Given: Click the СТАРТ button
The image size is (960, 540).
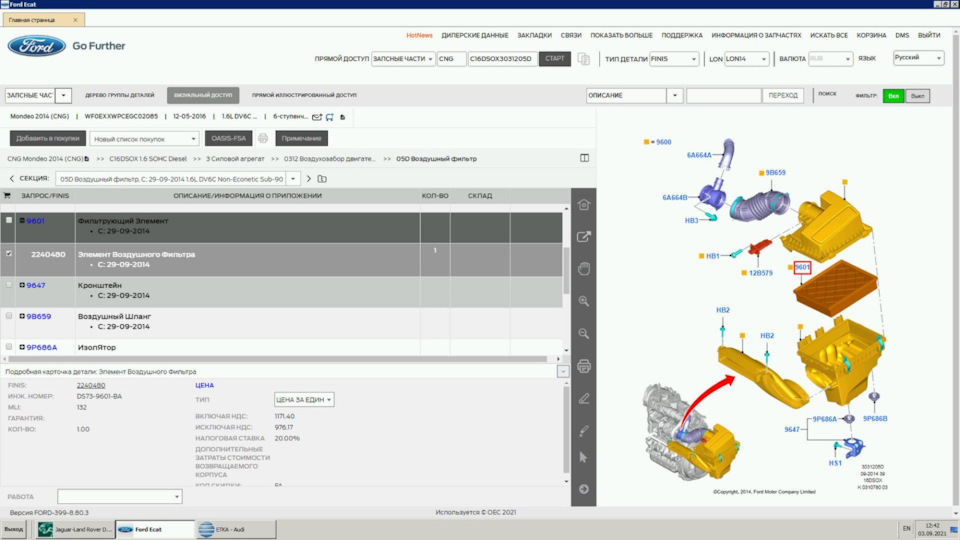Looking at the screenshot, I should tap(555, 59).
